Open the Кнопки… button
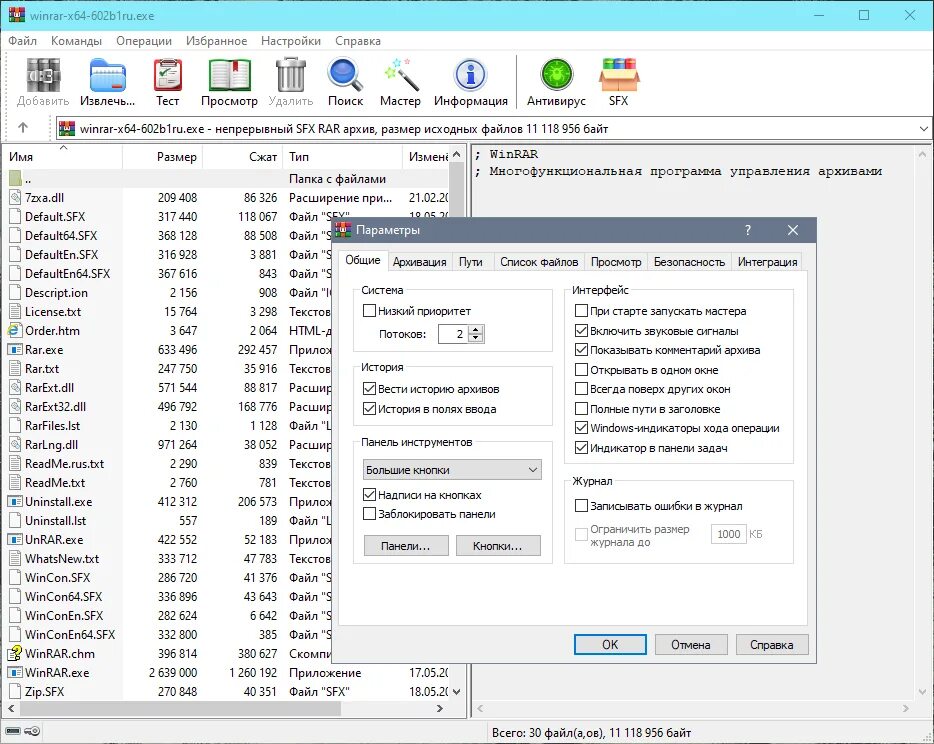The height and width of the screenshot is (744, 934). 498,546
